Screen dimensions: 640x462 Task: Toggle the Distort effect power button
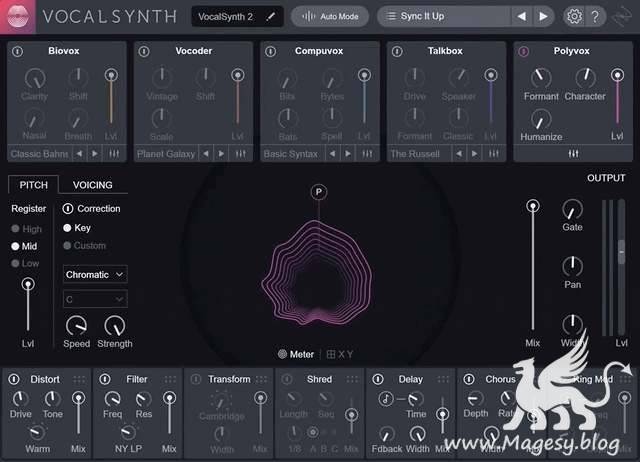[14, 379]
